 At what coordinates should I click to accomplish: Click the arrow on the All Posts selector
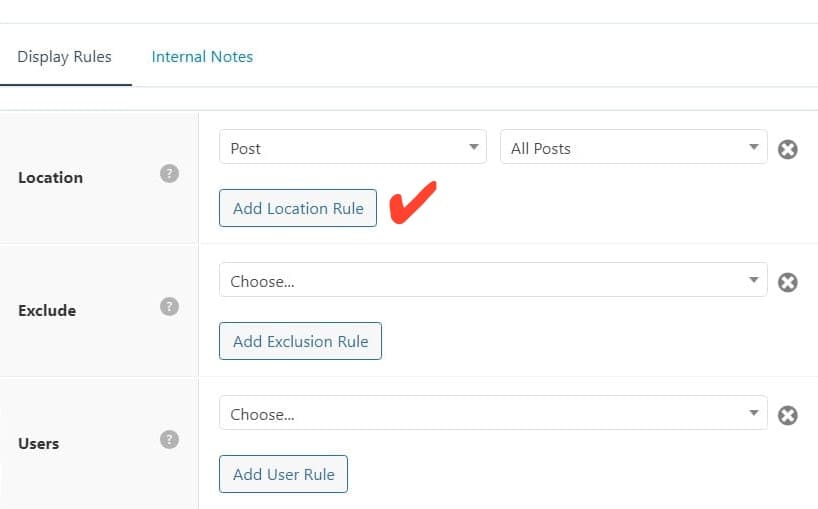[x=754, y=148]
